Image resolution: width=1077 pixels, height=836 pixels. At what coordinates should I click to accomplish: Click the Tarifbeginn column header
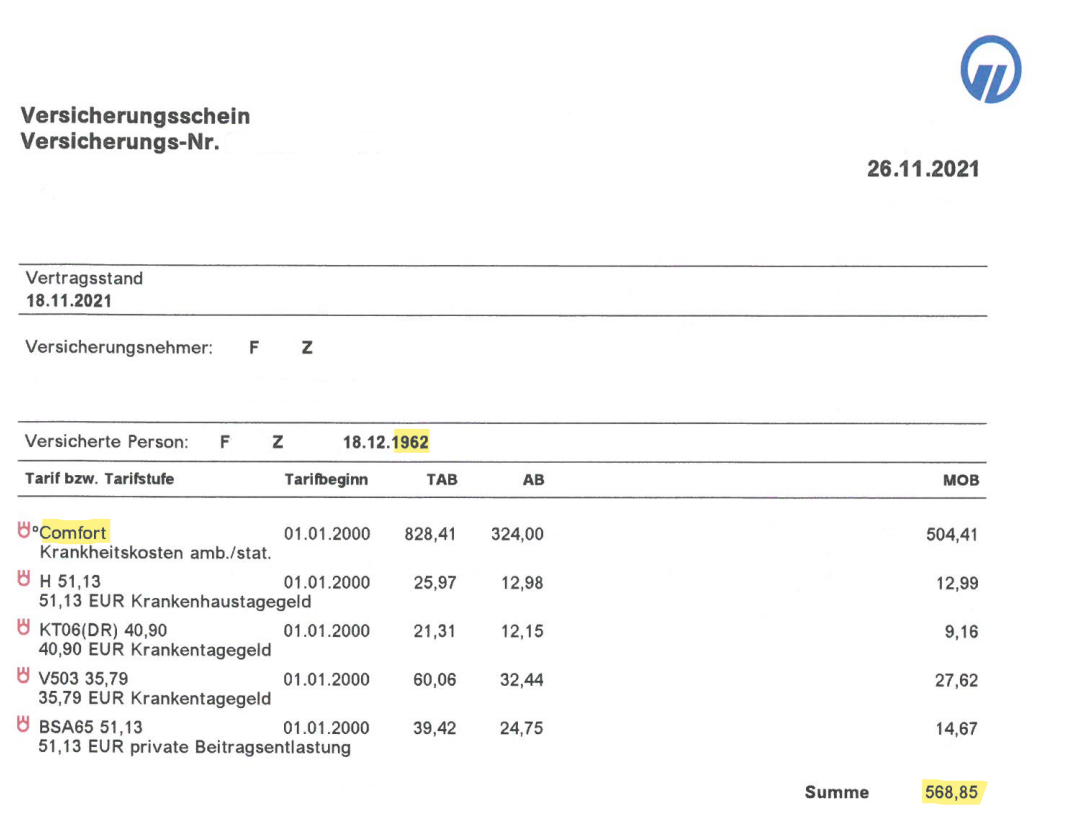(x=326, y=480)
